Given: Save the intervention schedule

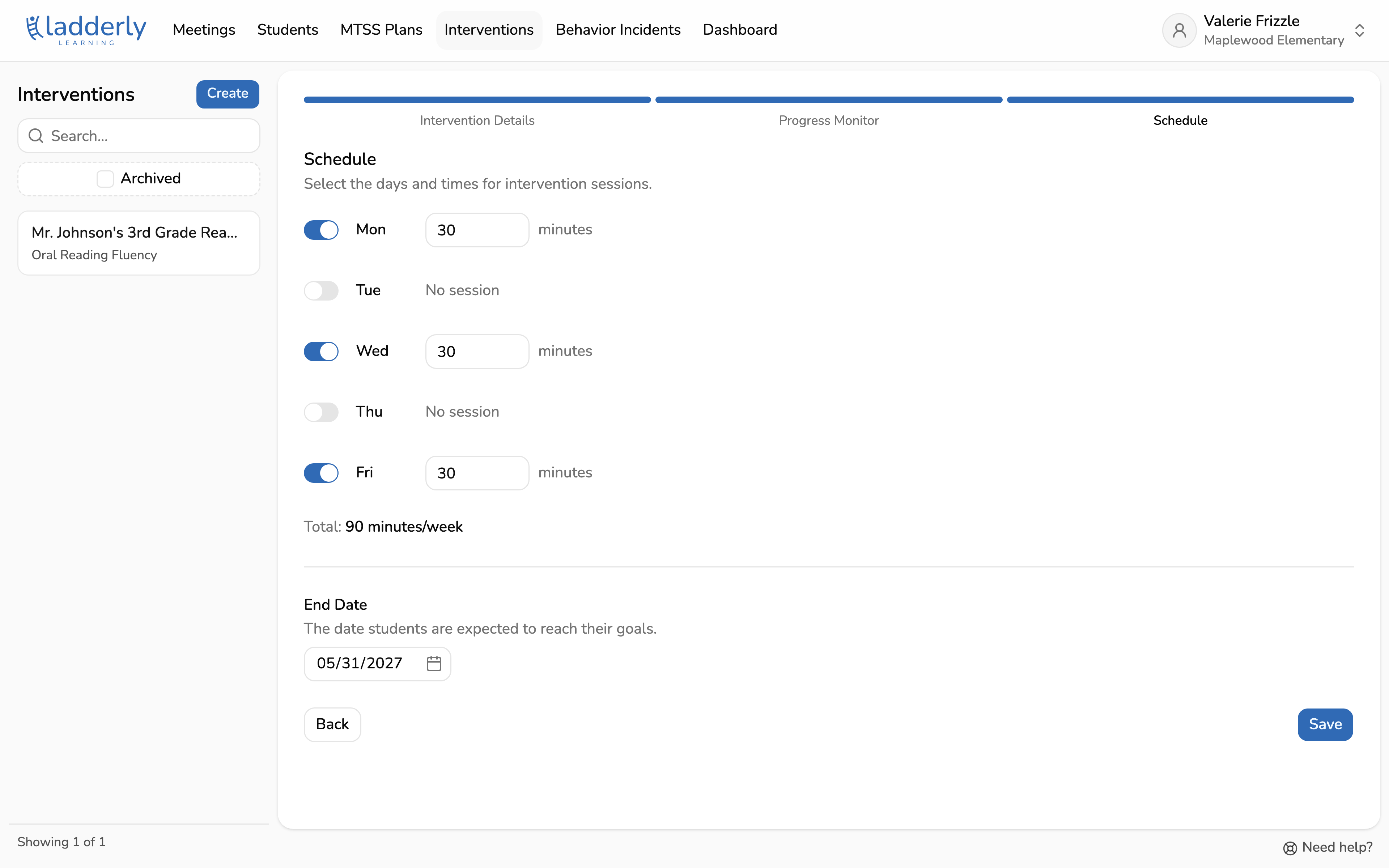Looking at the screenshot, I should pyautogui.click(x=1325, y=724).
